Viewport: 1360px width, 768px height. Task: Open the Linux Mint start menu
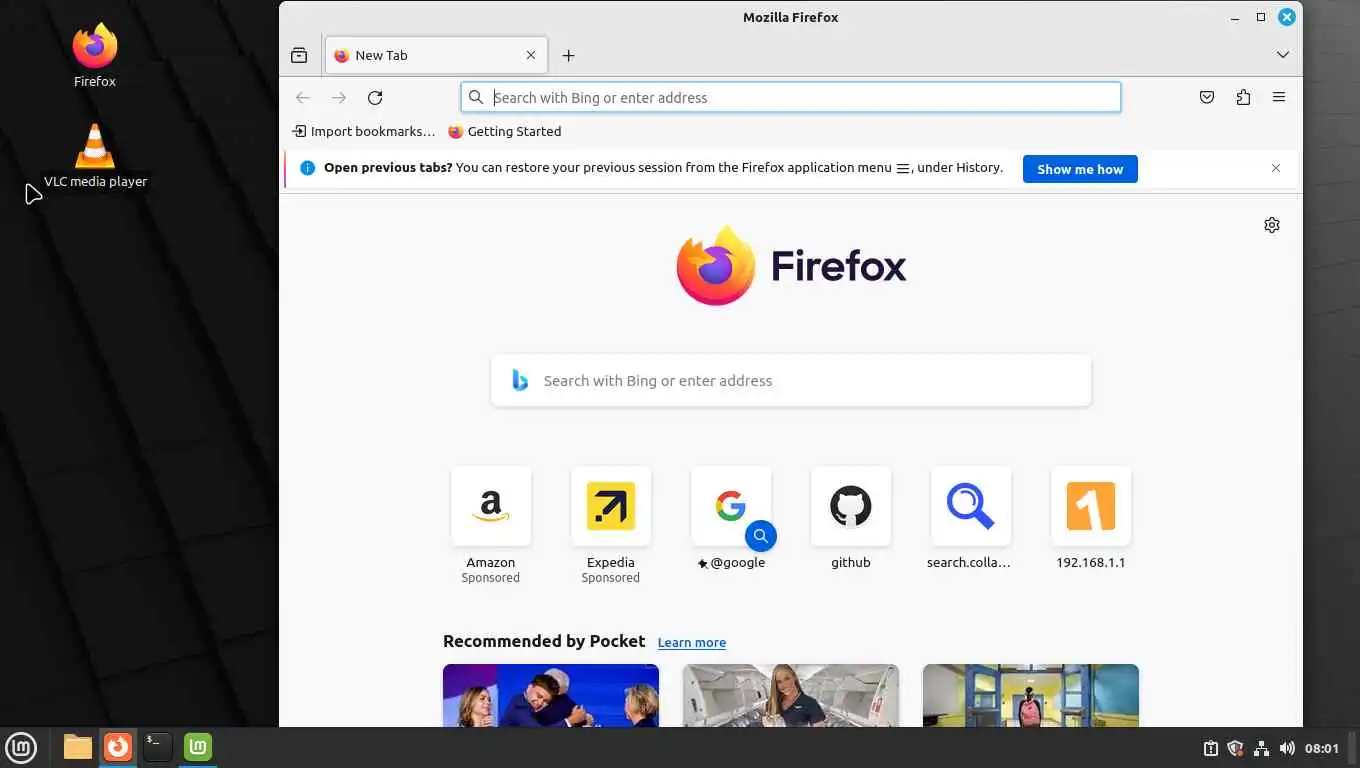coord(21,747)
